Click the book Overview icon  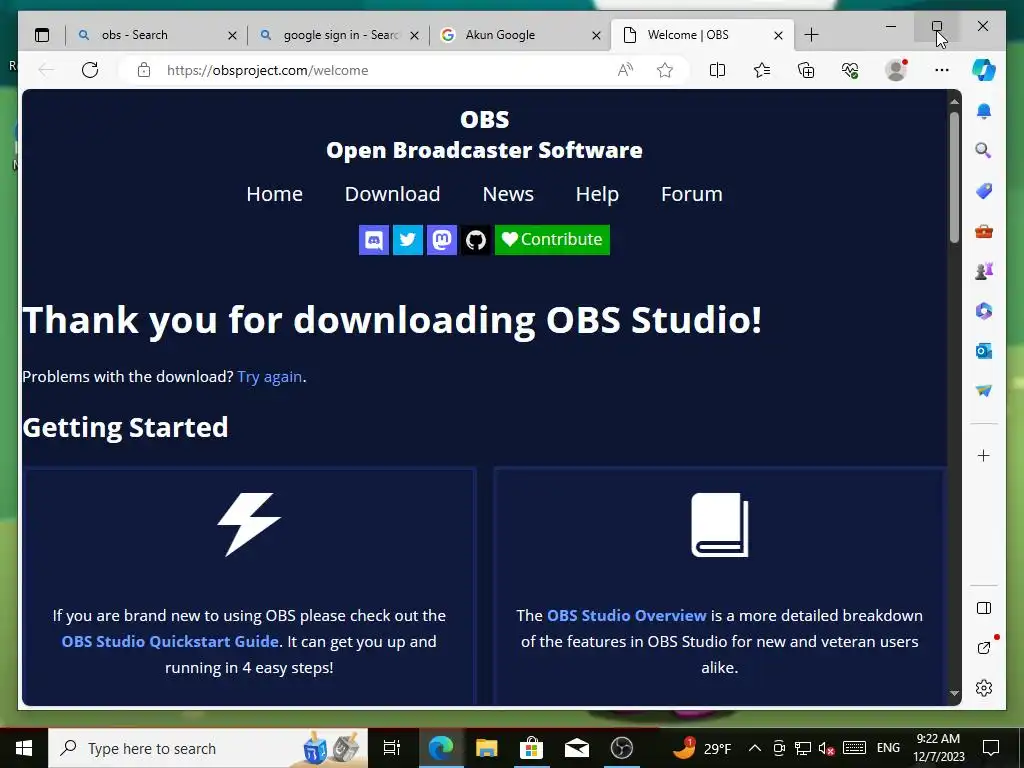720,525
